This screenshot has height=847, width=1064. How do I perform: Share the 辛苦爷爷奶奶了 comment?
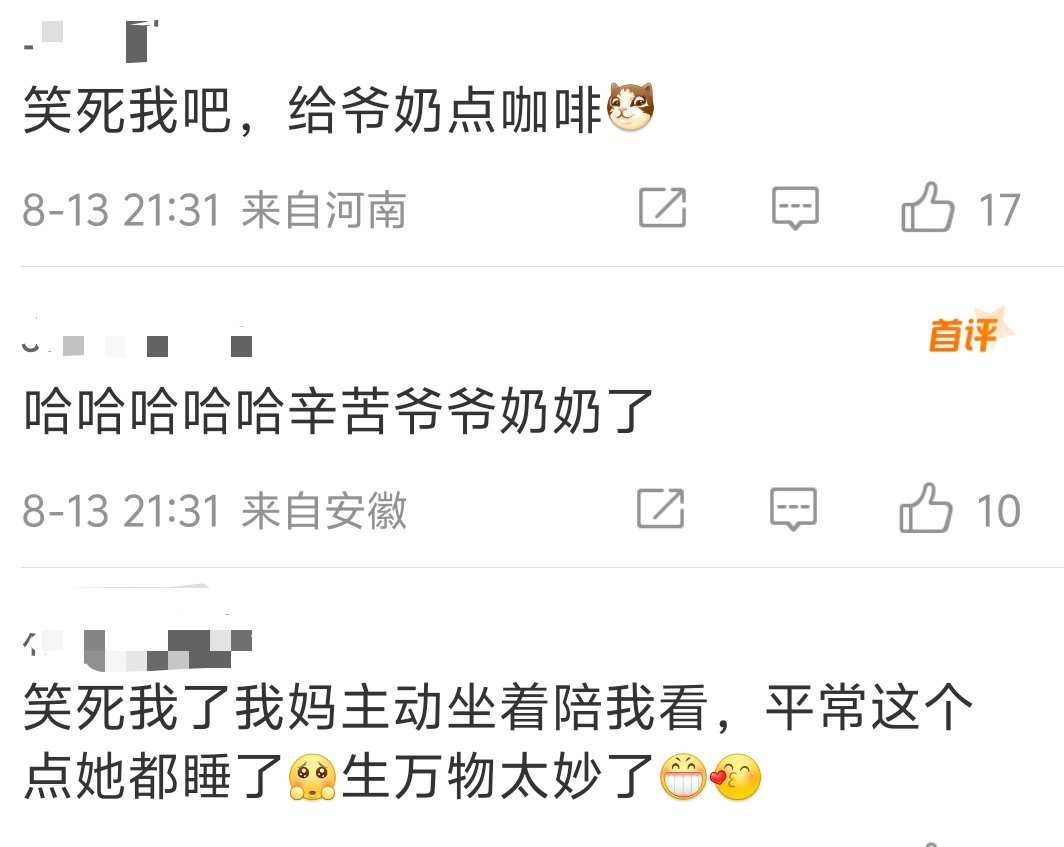coord(660,508)
